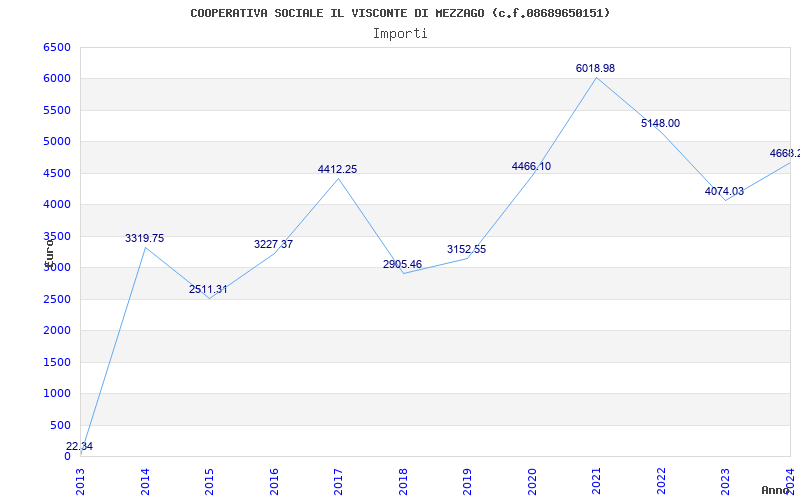800x500 pixels.
Task: Click the 2021 x-axis year label
Action: coord(596,481)
